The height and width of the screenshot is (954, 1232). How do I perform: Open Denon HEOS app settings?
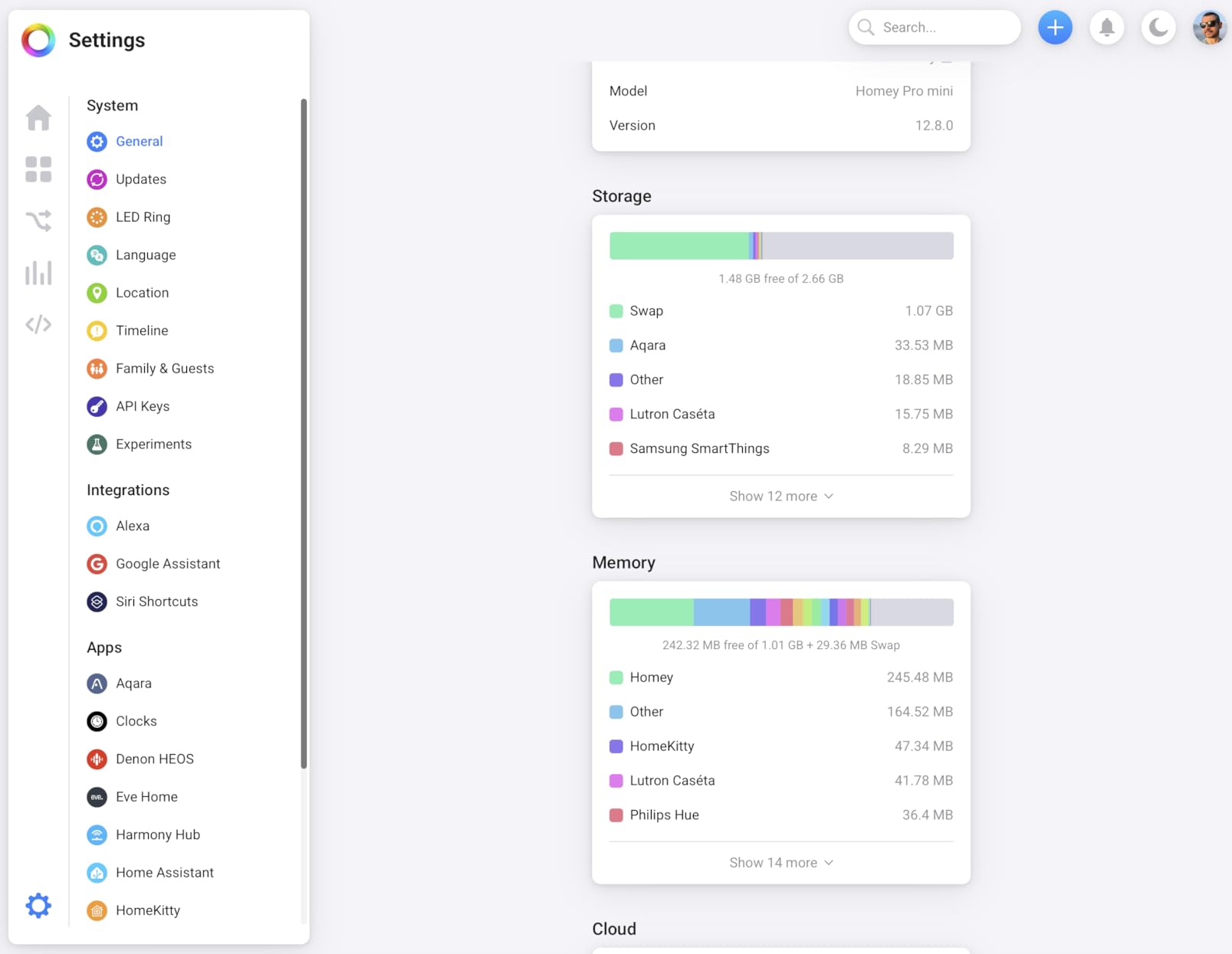[155, 759]
